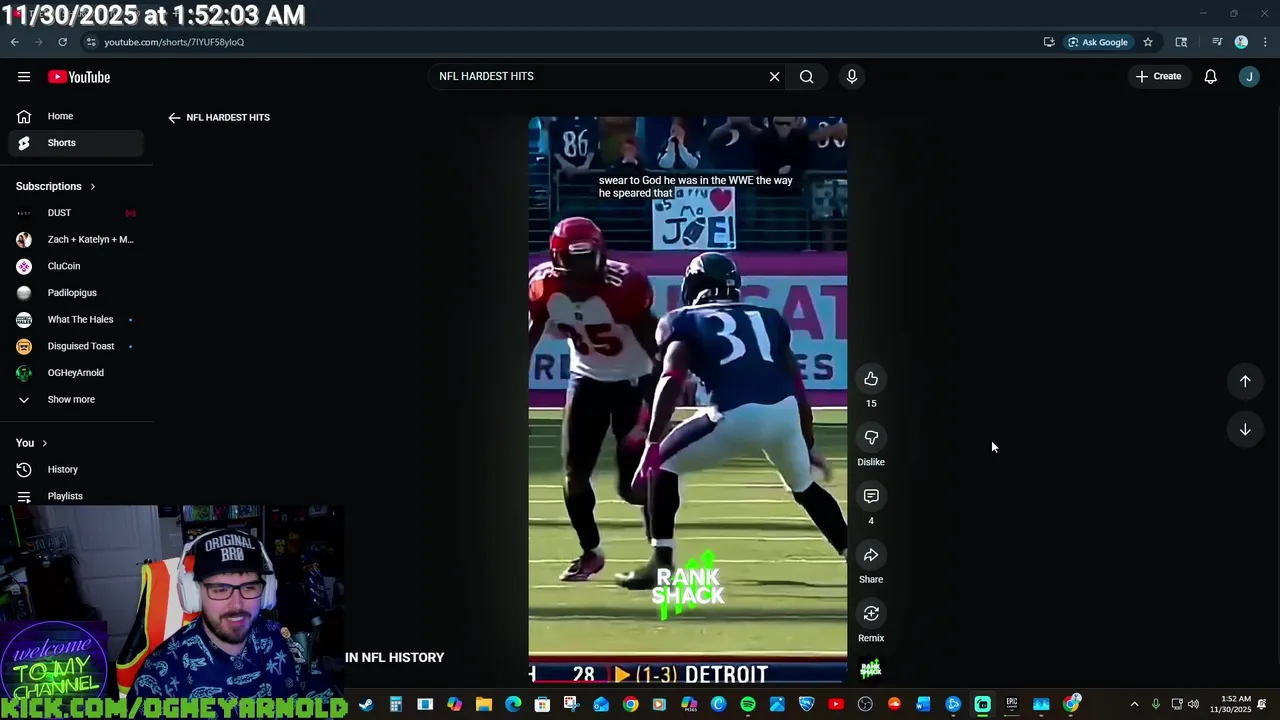This screenshot has width=1280, height=720.
Task: Open the Chrome profile avatar
Action: [x=1241, y=42]
